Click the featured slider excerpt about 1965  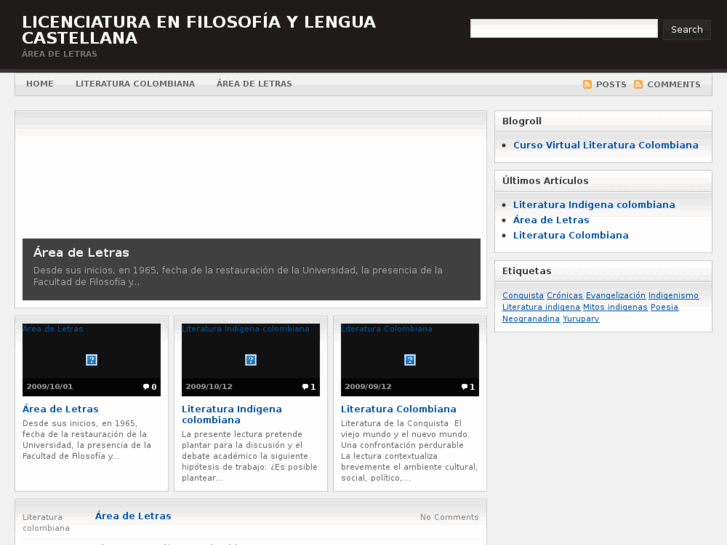237,276
